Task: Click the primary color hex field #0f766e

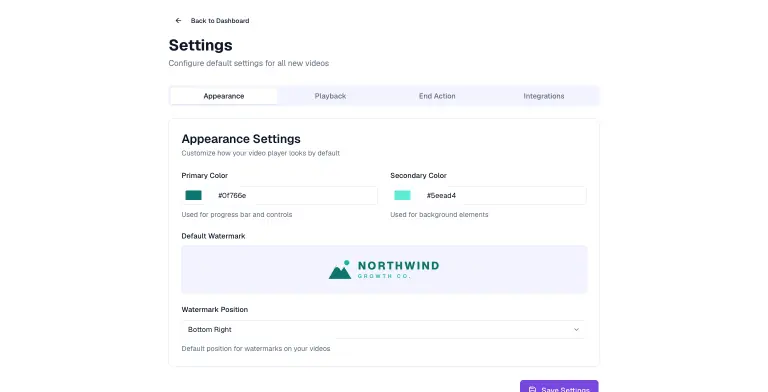Action: pos(294,196)
